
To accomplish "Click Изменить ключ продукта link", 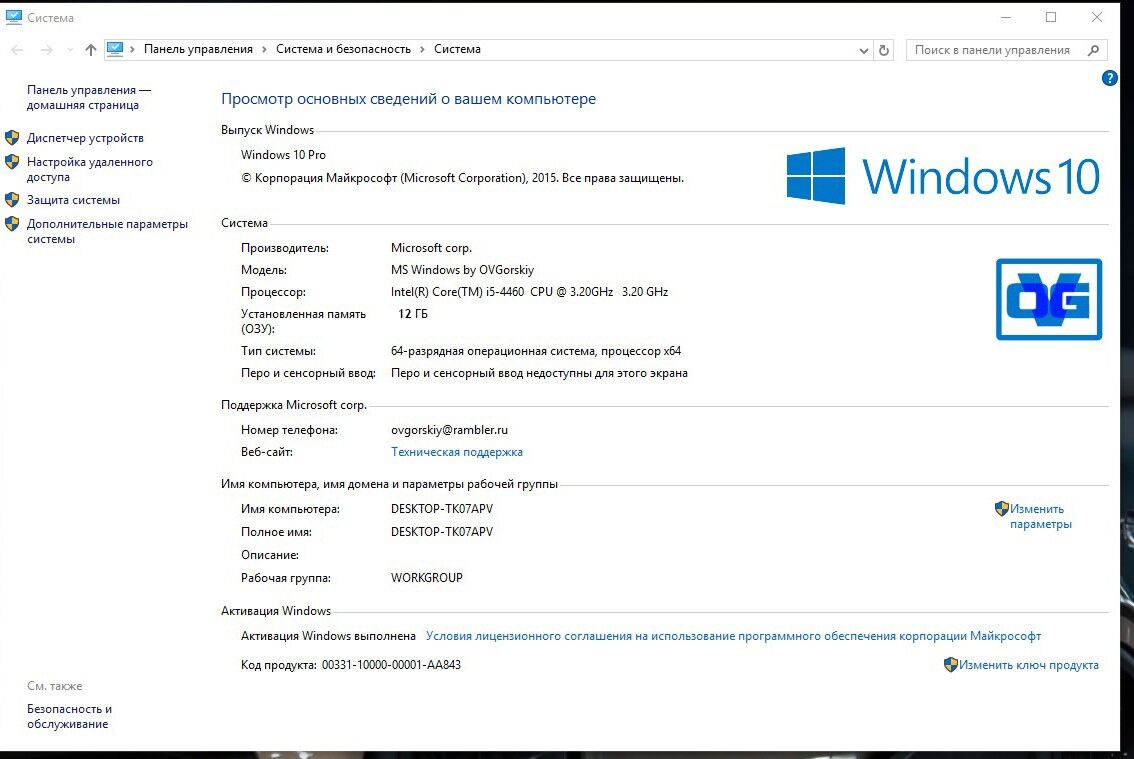I will (1028, 664).
